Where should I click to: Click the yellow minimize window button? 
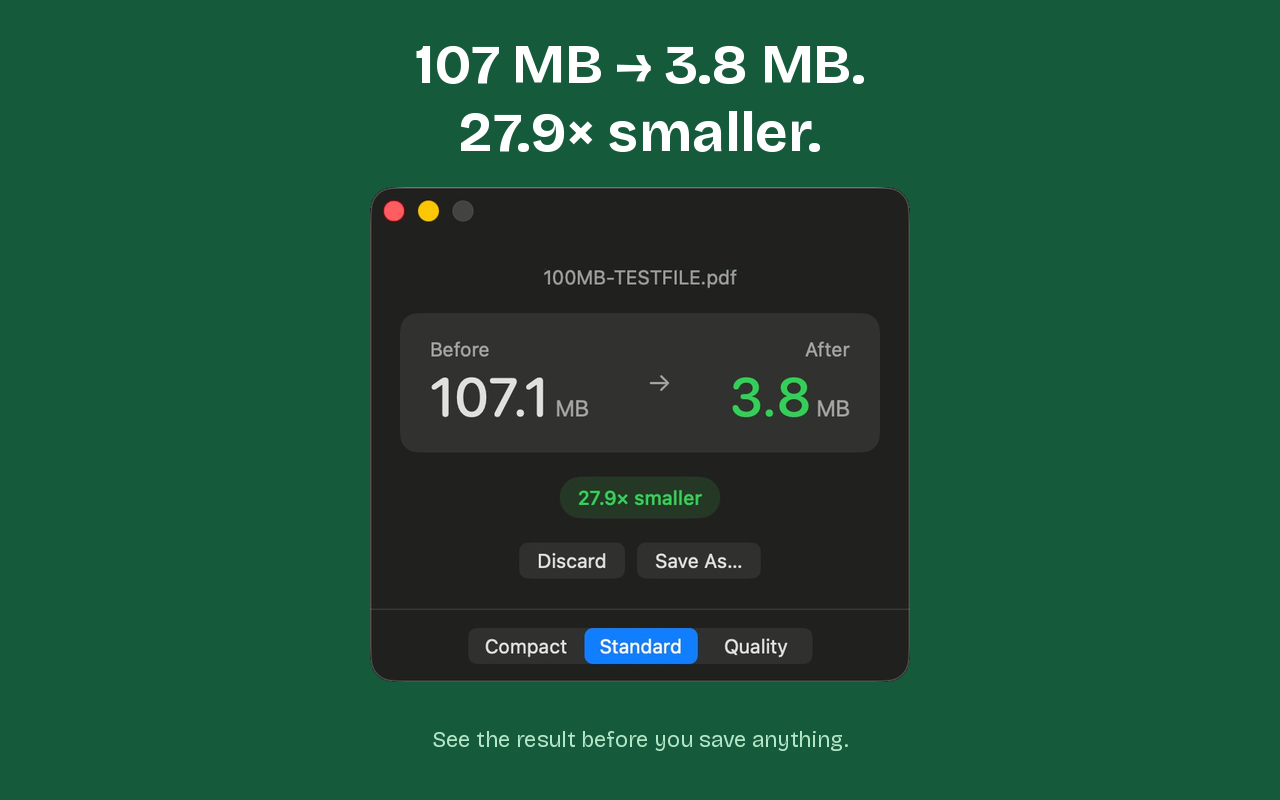pyautogui.click(x=428, y=211)
